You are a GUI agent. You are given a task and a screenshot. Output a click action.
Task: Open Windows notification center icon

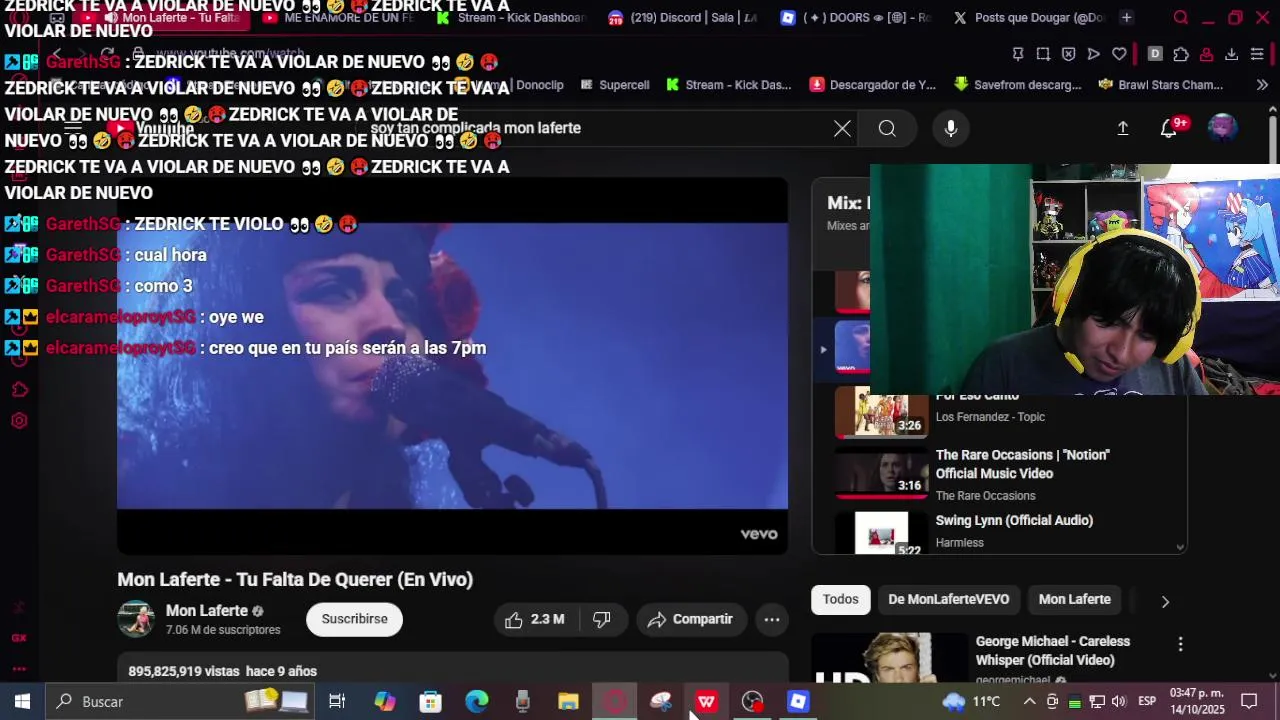[1249, 702]
